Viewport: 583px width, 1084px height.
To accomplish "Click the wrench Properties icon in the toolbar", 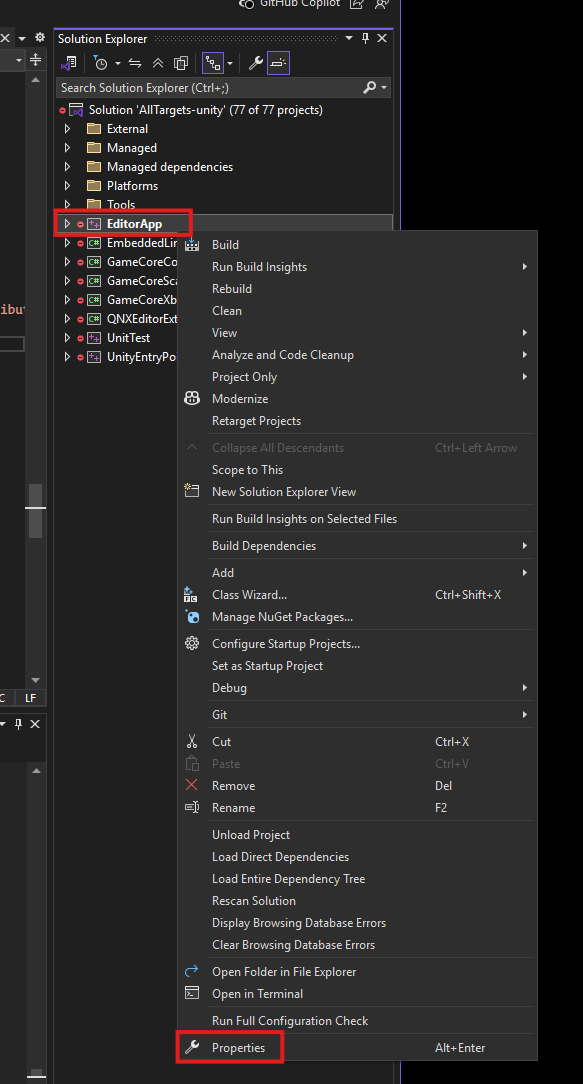I will (256, 64).
